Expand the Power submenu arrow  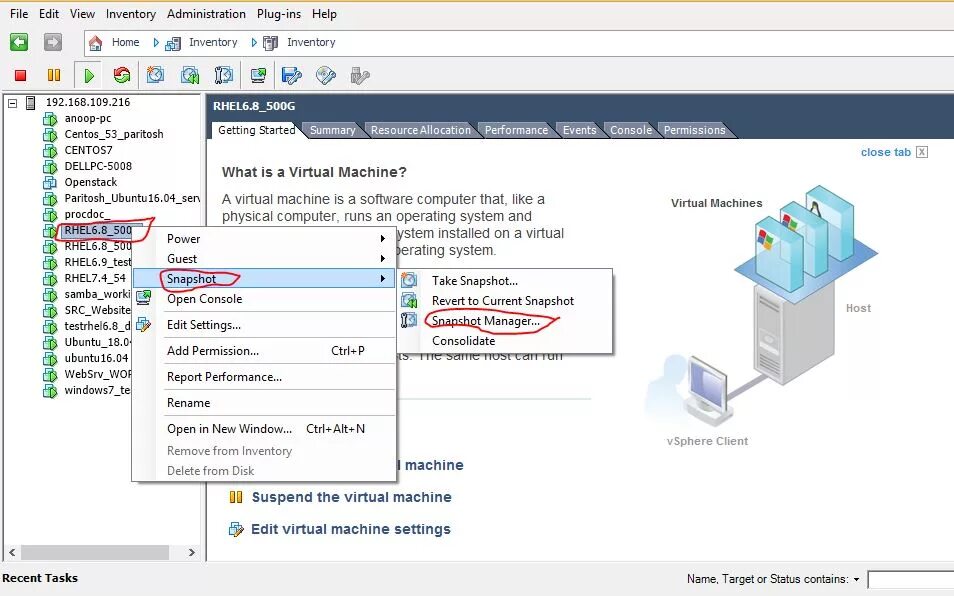coord(383,238)
